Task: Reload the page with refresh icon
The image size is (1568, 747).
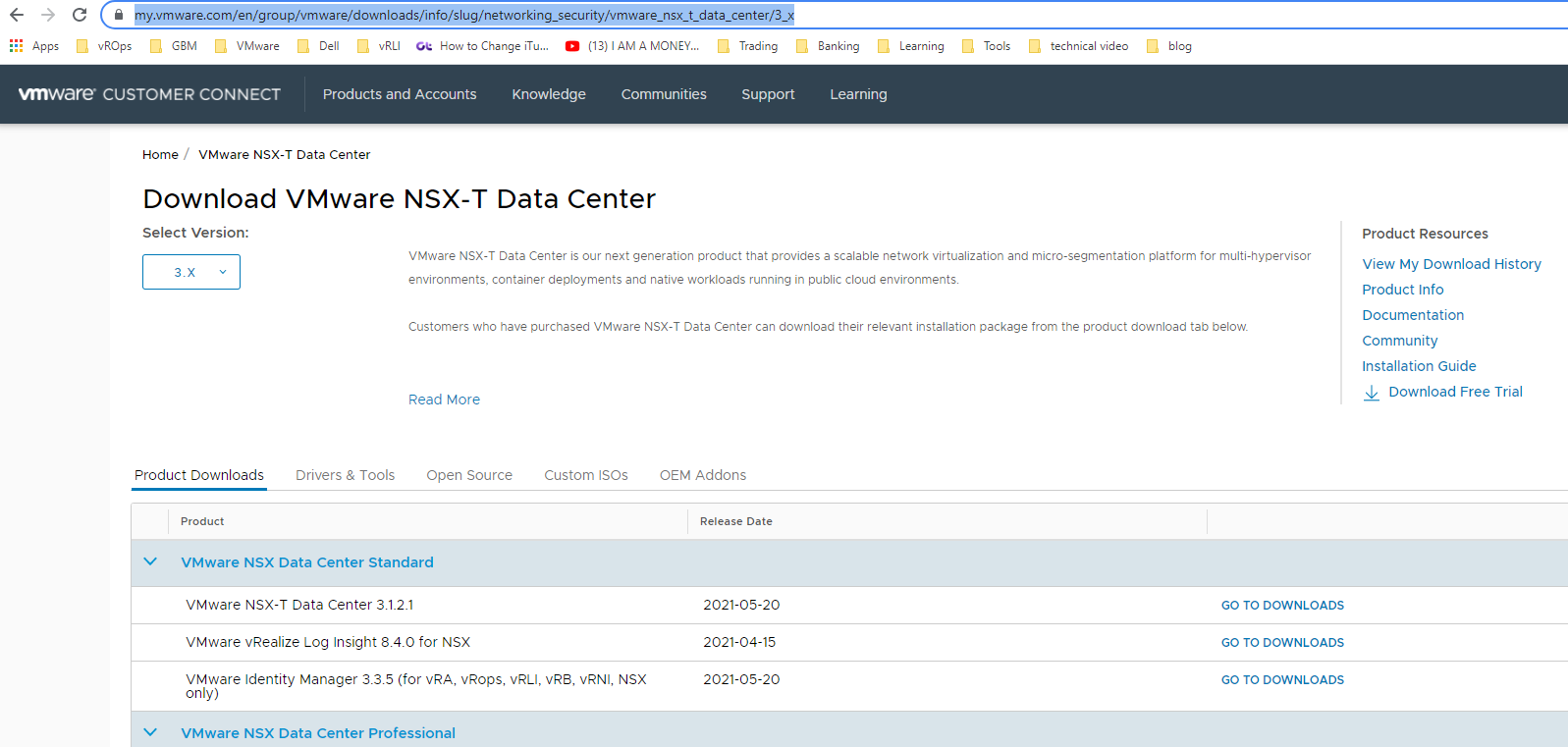Action: tap(80, 15)
